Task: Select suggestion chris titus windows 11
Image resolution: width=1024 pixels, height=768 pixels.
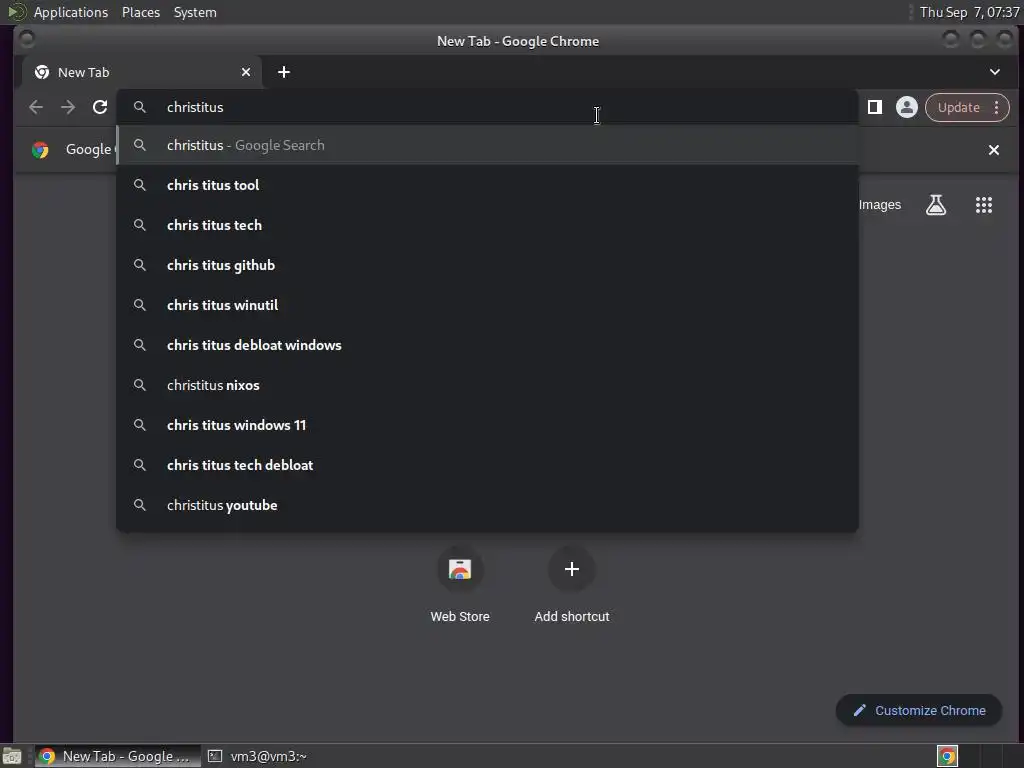Action: (x=487, y=425)
